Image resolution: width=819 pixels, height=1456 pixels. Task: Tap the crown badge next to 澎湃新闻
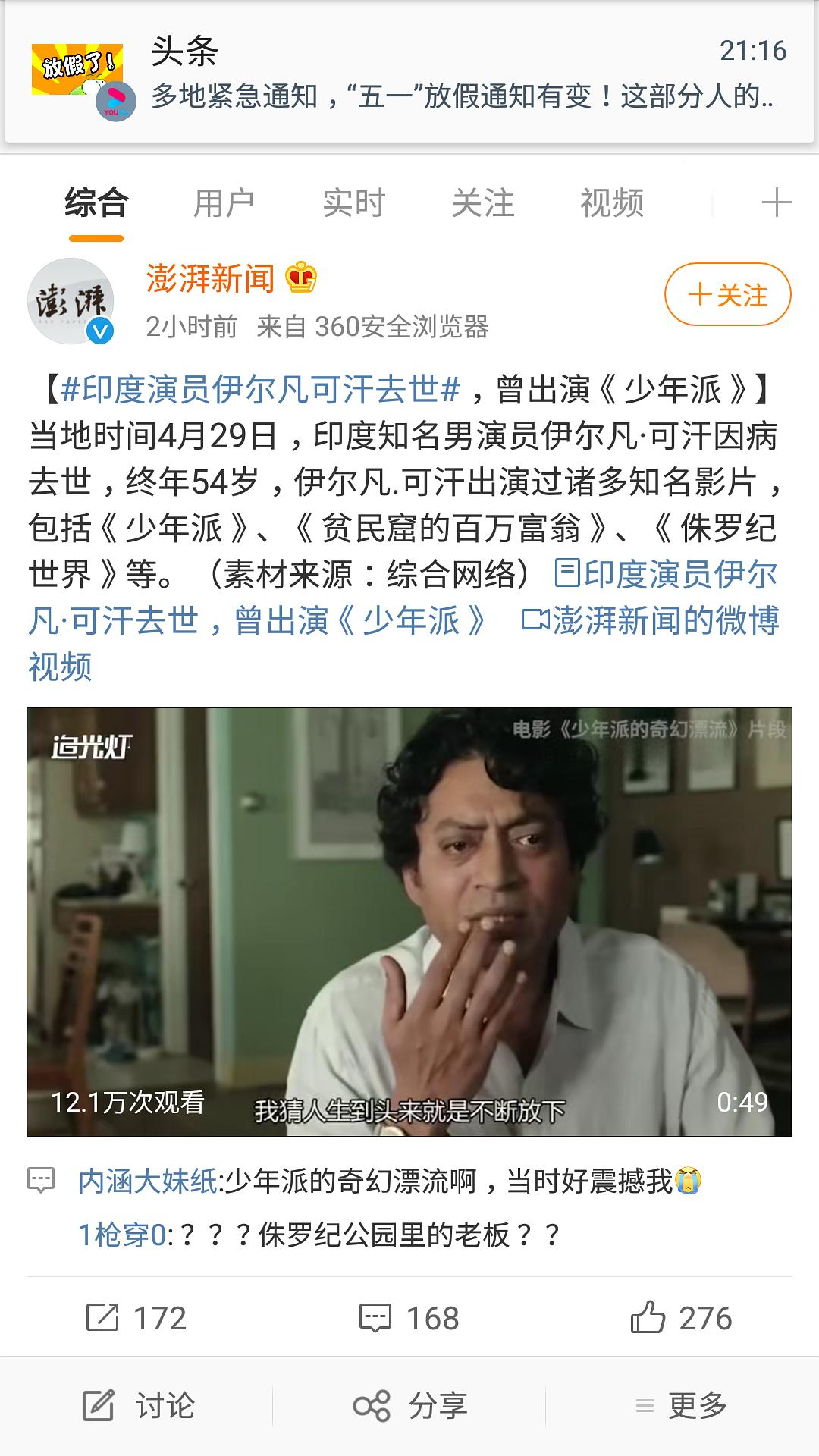(301, 278)
